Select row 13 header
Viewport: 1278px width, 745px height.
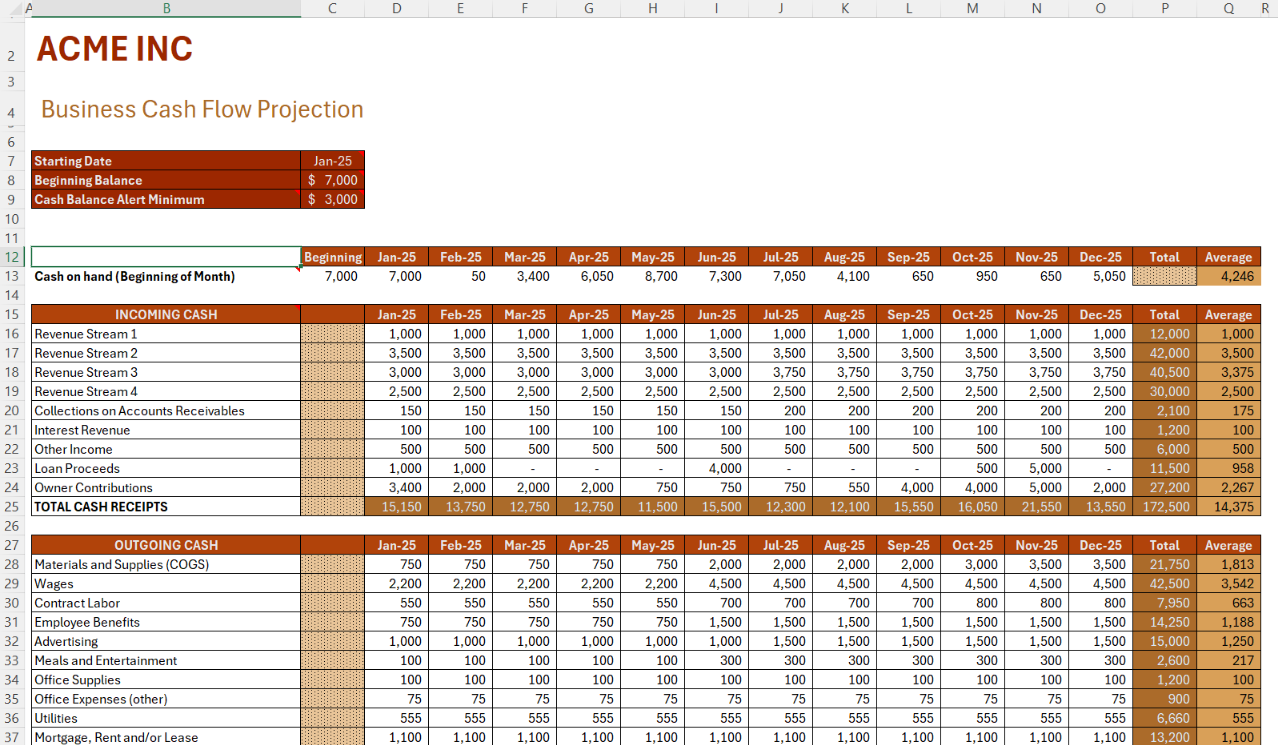tap(12, 276)
